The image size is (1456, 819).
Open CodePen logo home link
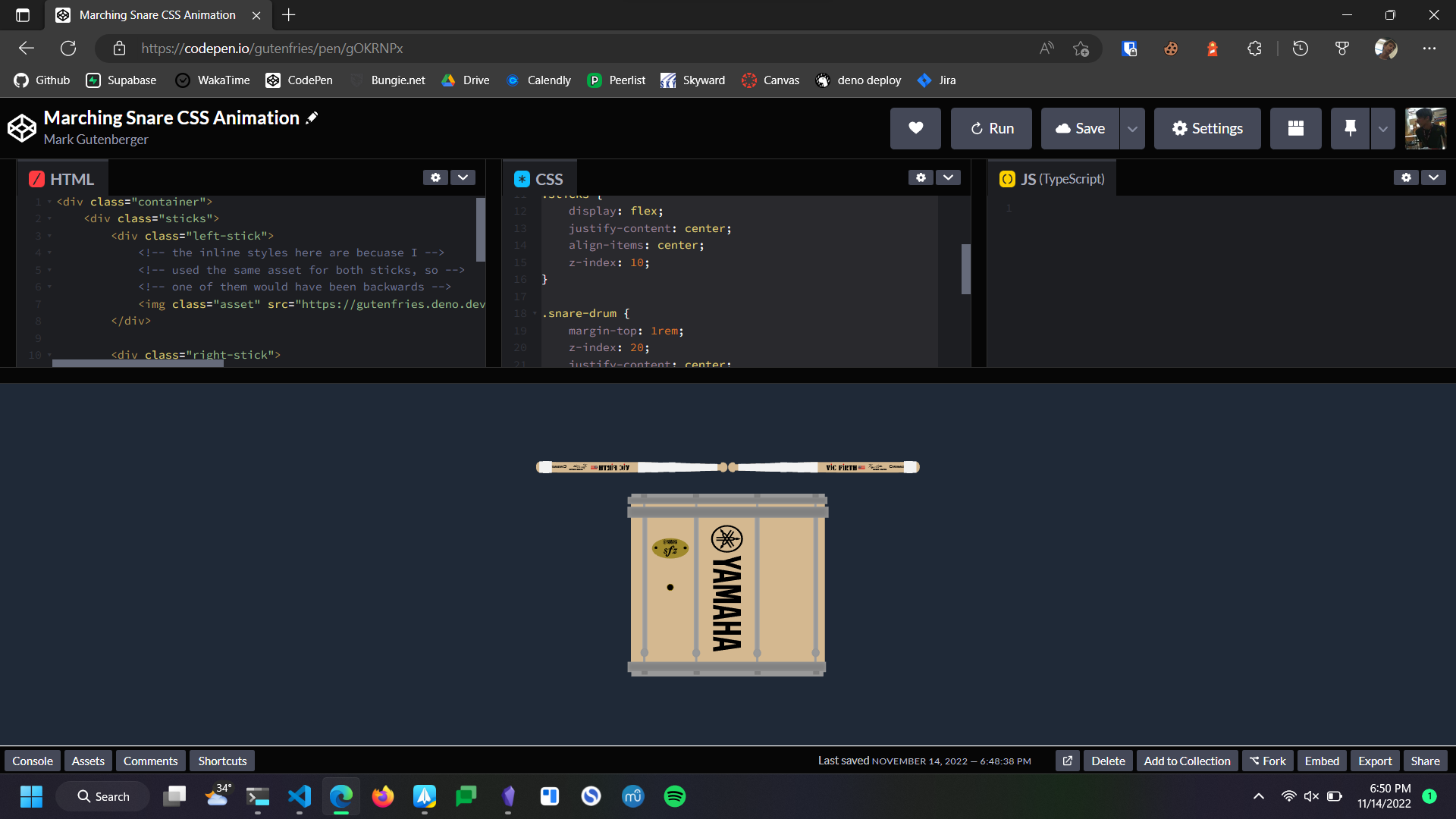22,128
